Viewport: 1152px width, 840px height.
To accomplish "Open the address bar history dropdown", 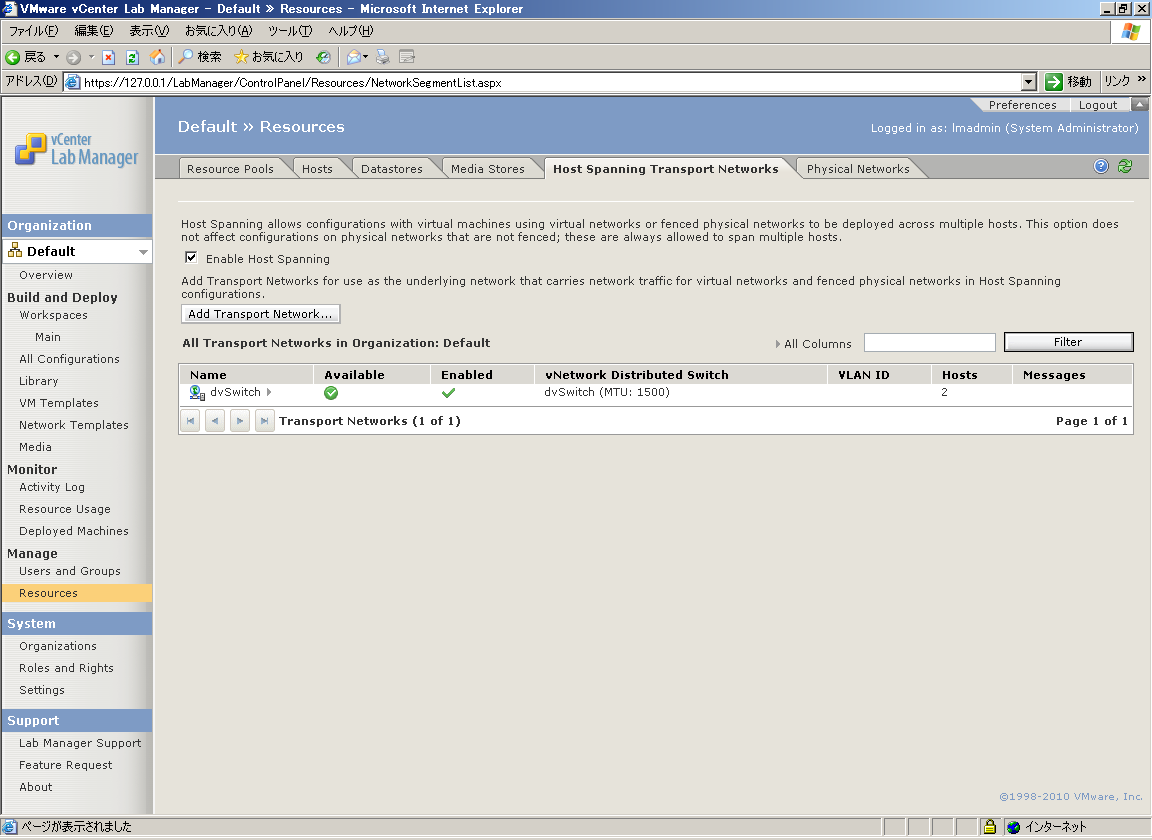I will click(1029, 82).
